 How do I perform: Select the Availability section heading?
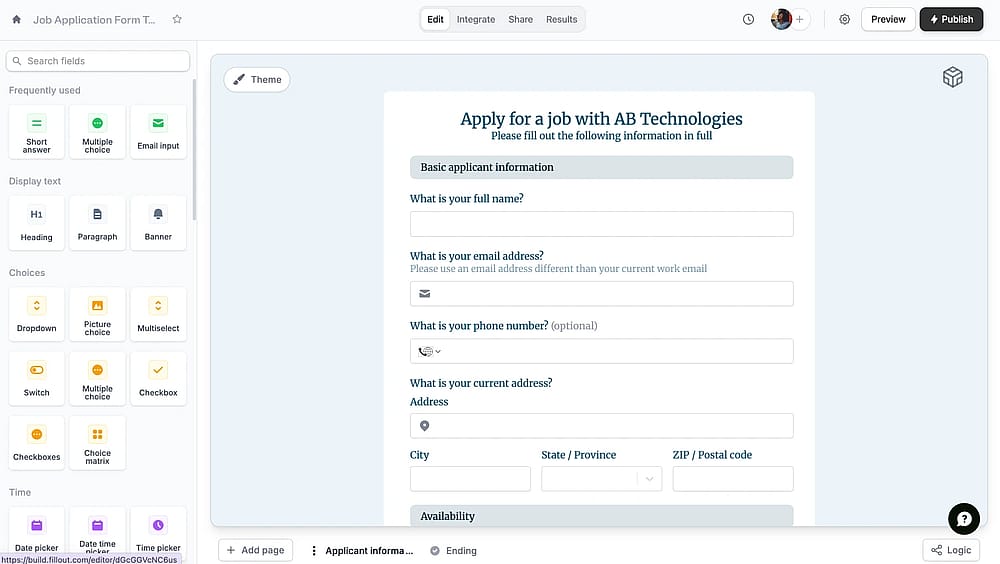point(601,516)
